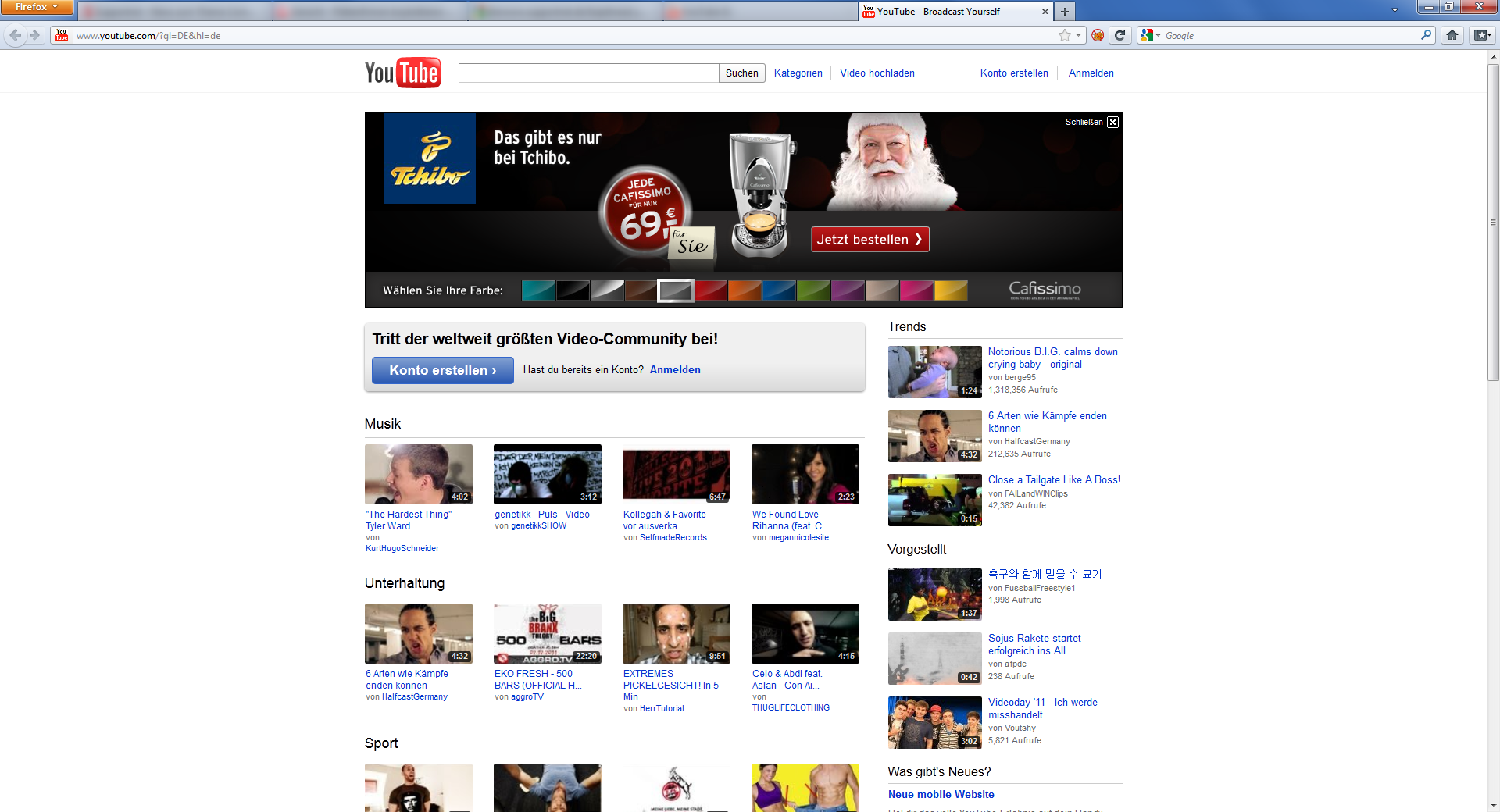
Task: Click the Korean Vorgestellt video thumbnail by FussballFreestyle1
Action: pyautogui.click(x=934, y=594)
